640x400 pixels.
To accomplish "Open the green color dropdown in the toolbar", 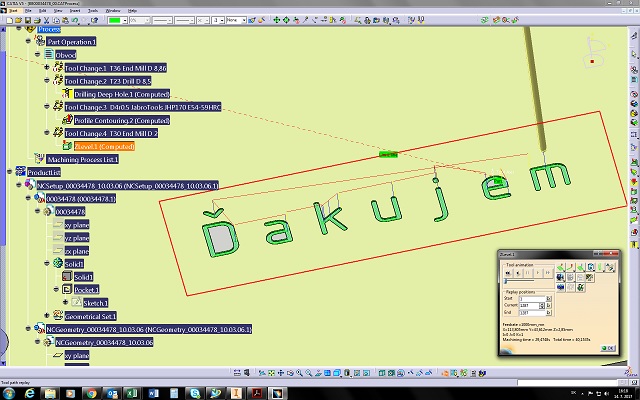I will [126, 20].
